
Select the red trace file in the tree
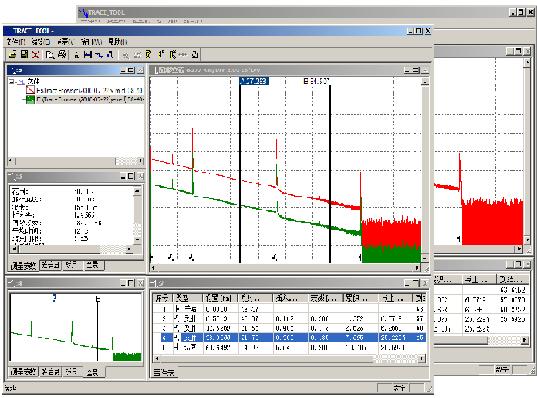pos(85,90)
